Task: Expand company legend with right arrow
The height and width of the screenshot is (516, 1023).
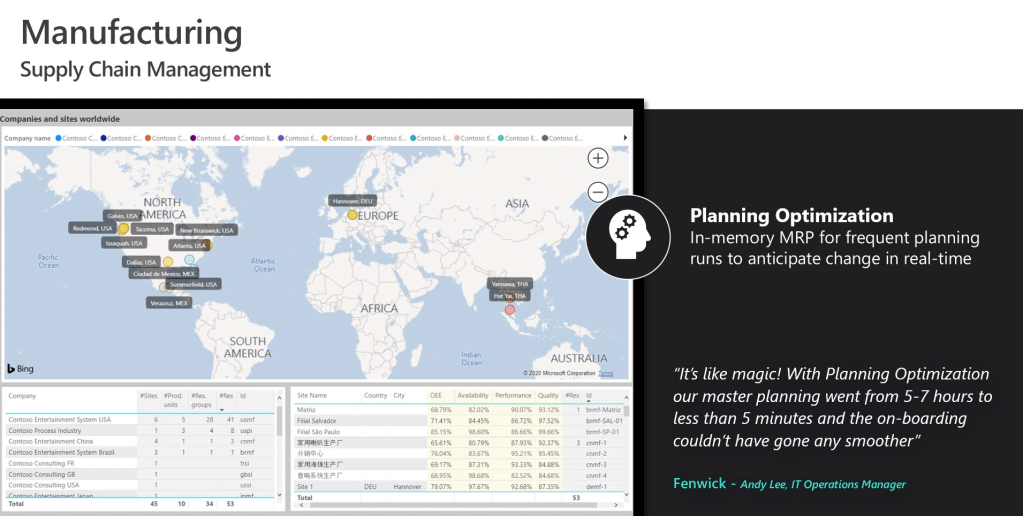Action: (x=626, y=138)
